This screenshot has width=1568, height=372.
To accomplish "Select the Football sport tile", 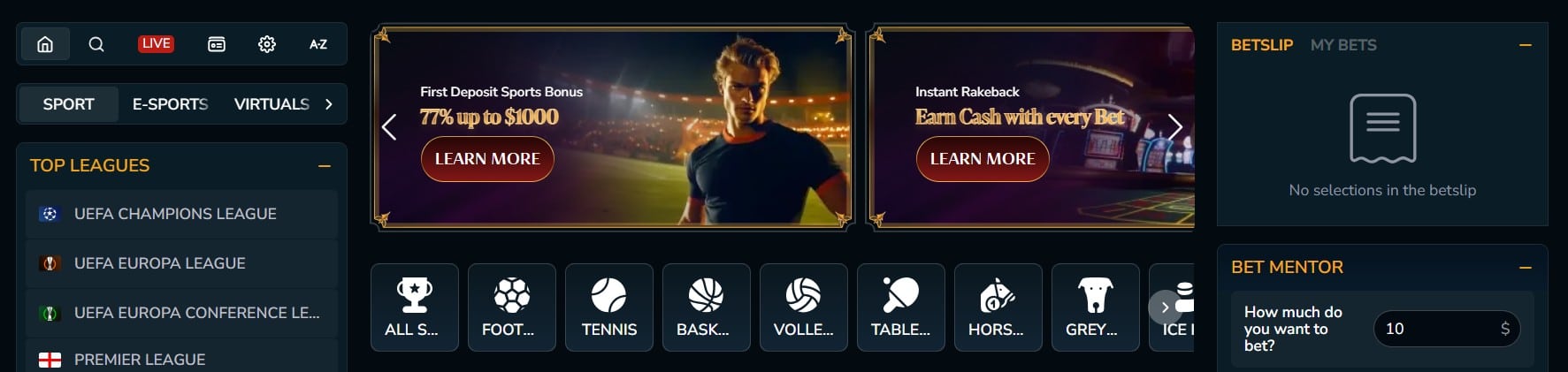I will click(512, 307).
